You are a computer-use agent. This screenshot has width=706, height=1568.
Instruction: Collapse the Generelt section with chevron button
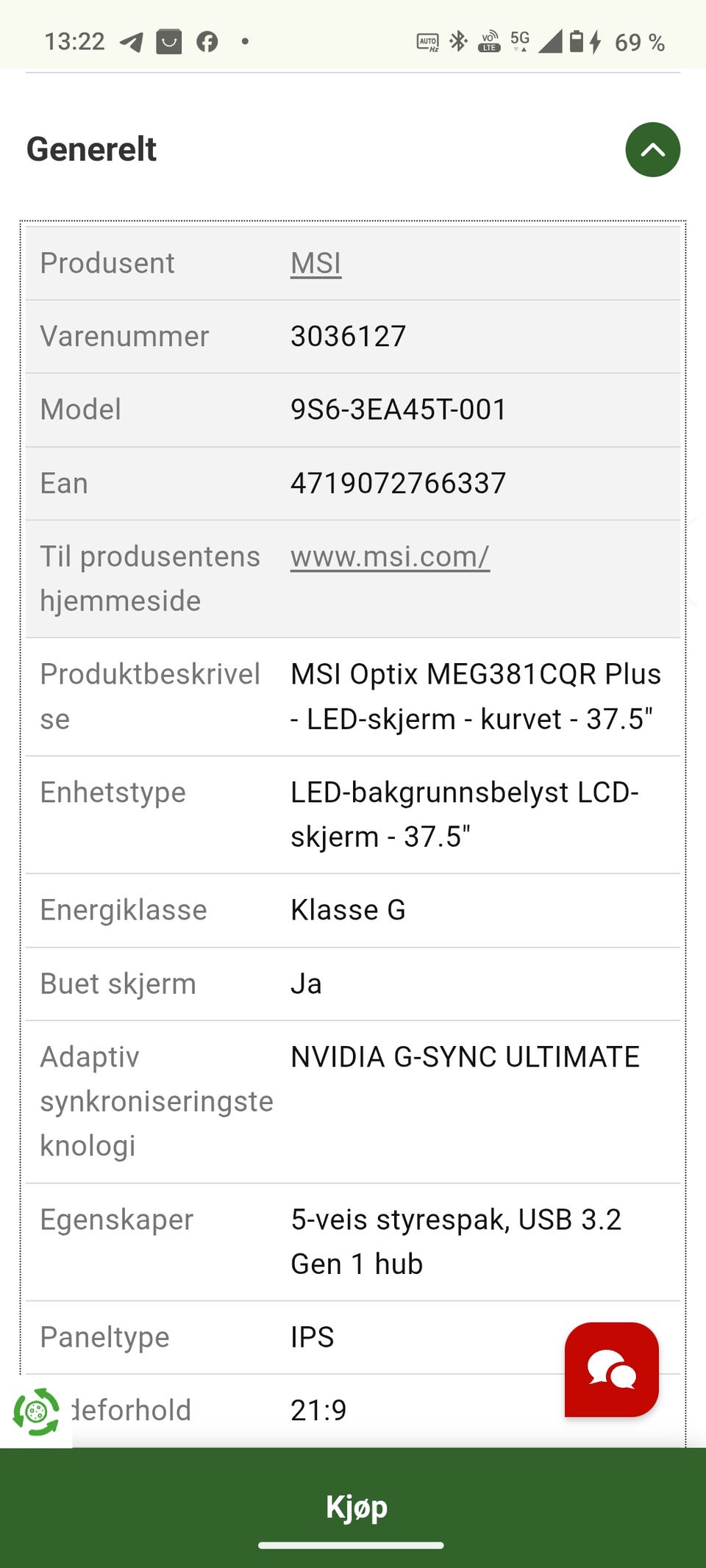[x=652, y=149]
